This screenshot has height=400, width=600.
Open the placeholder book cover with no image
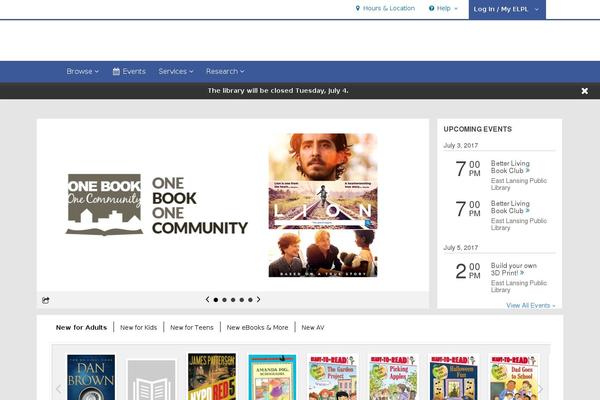tap(152, 380)
